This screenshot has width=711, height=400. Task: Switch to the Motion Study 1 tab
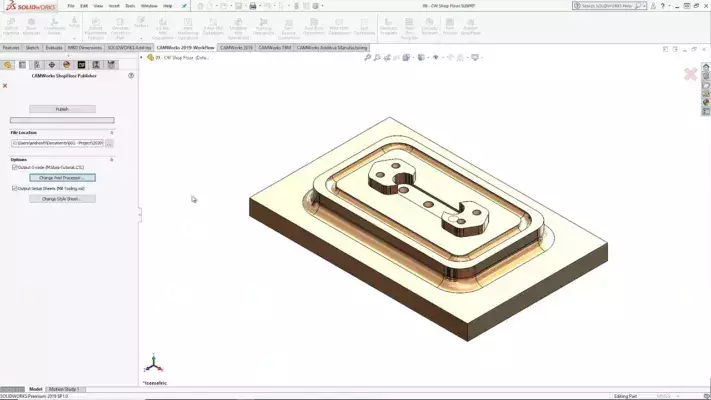click(64, 389)
